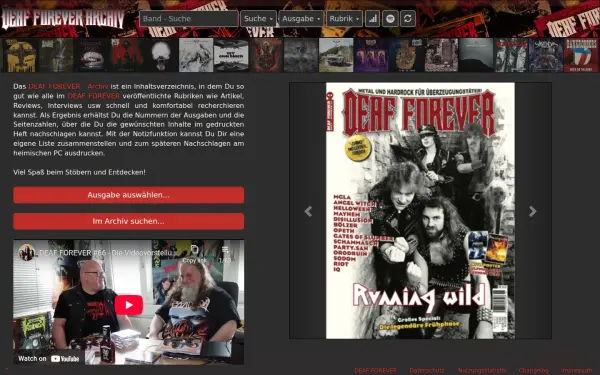
Task: Click the Watch on YouTube logo
Action: tap(49, 359)
